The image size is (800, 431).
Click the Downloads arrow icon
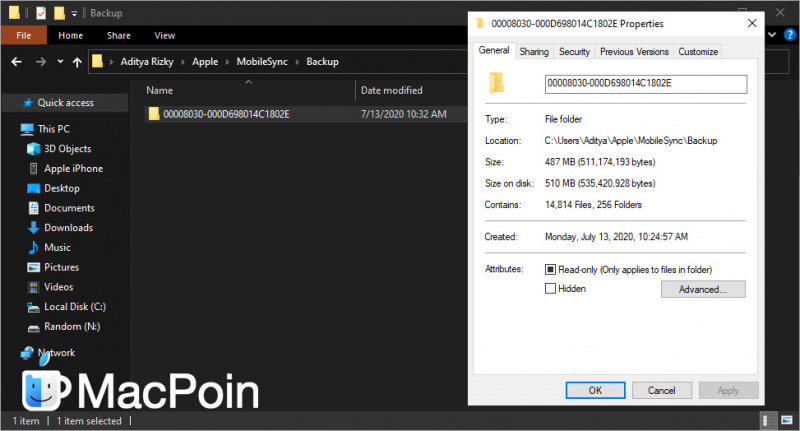[34, 227]
